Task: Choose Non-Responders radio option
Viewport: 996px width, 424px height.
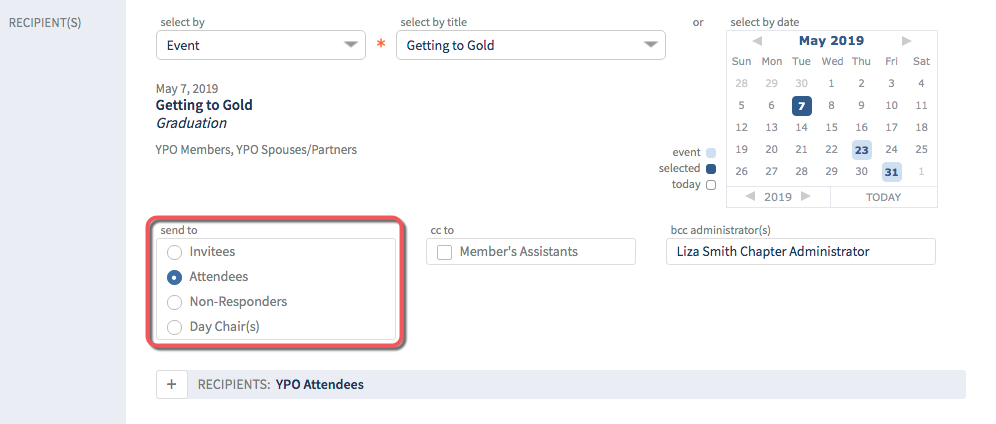Action: click(x=174, y=302)
